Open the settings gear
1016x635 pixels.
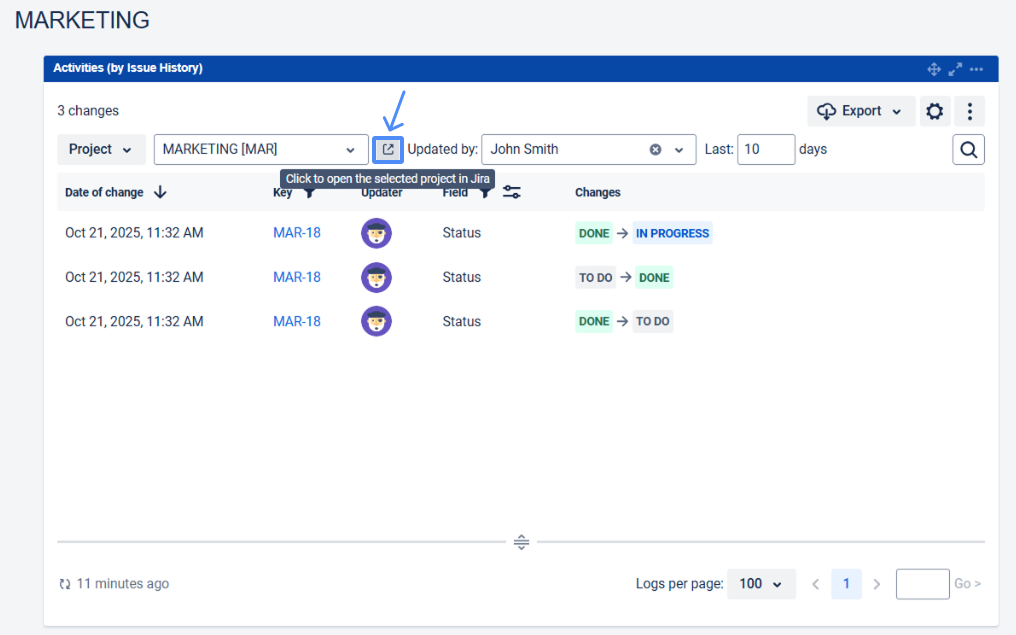point(934,111)
